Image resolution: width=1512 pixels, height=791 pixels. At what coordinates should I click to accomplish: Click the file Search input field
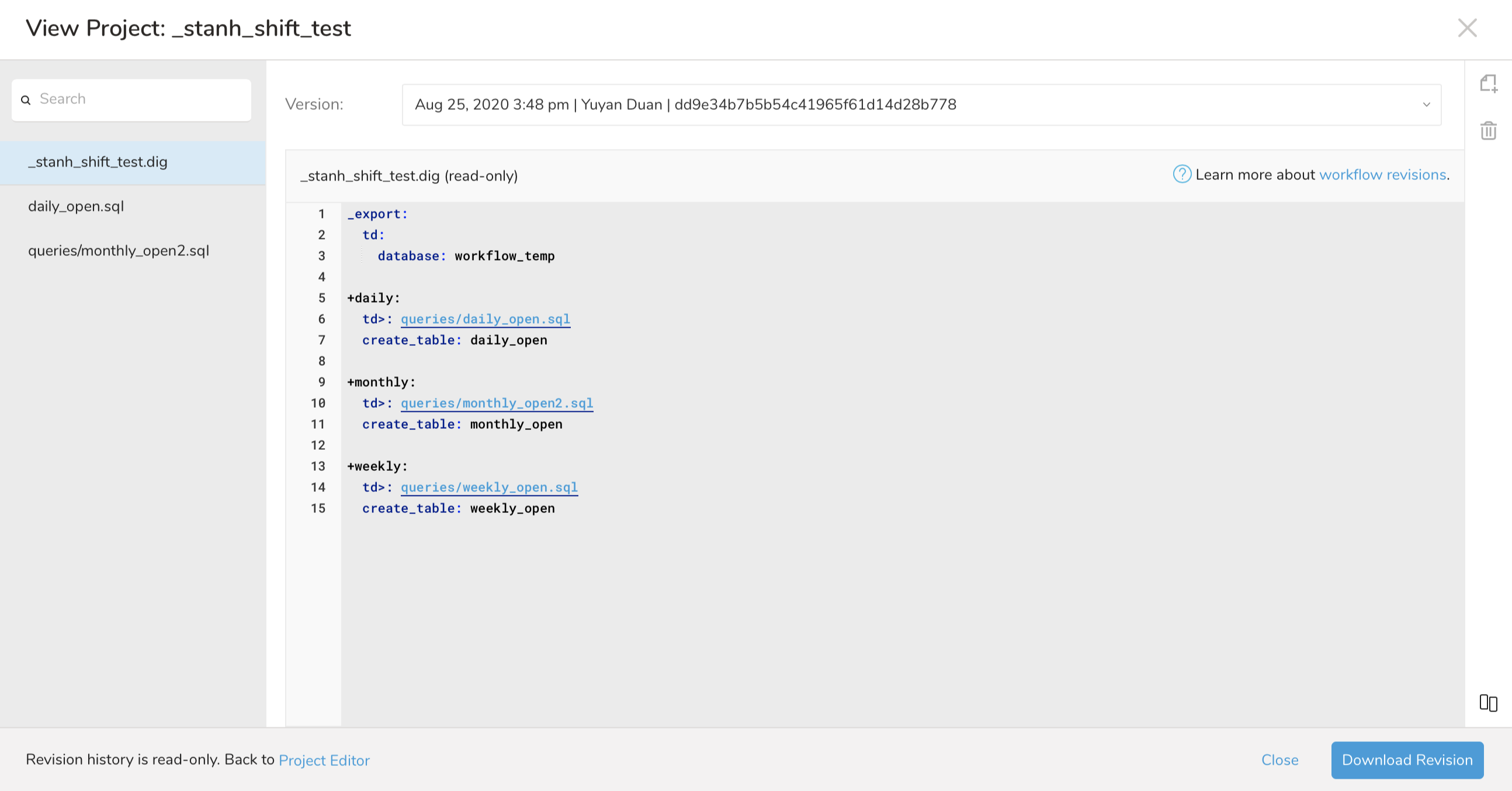pyautogui.click(x=141, y=99)
